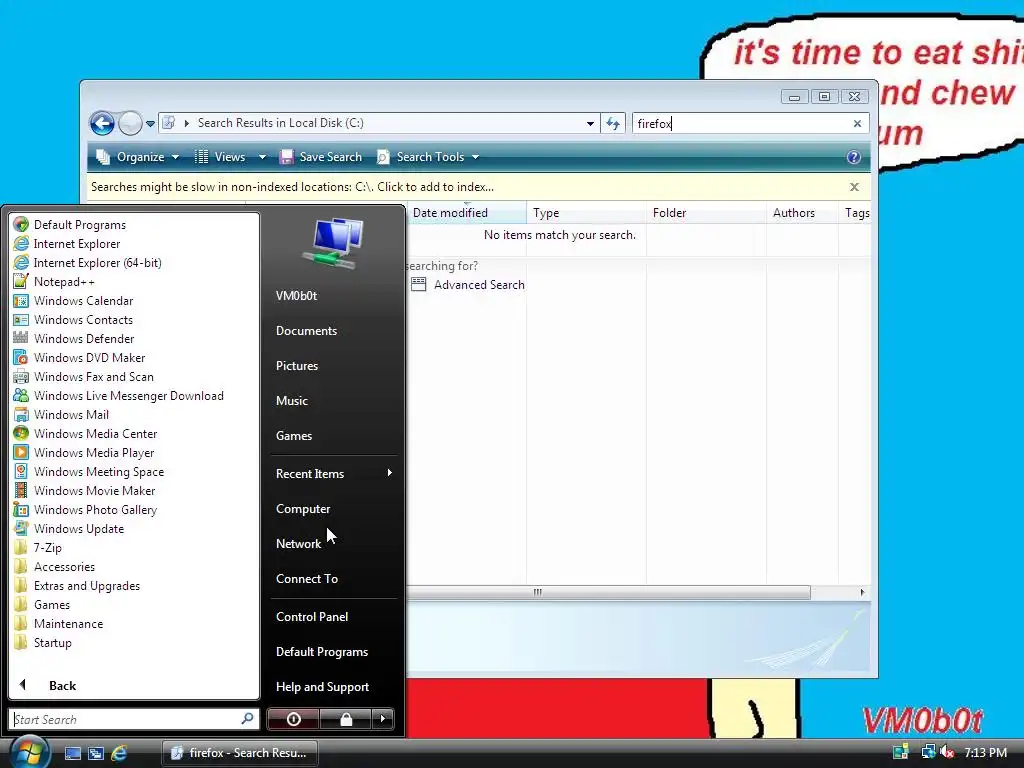Click the index info bar message
Viewport: 1024px width, 768px height.
point(292,187)
